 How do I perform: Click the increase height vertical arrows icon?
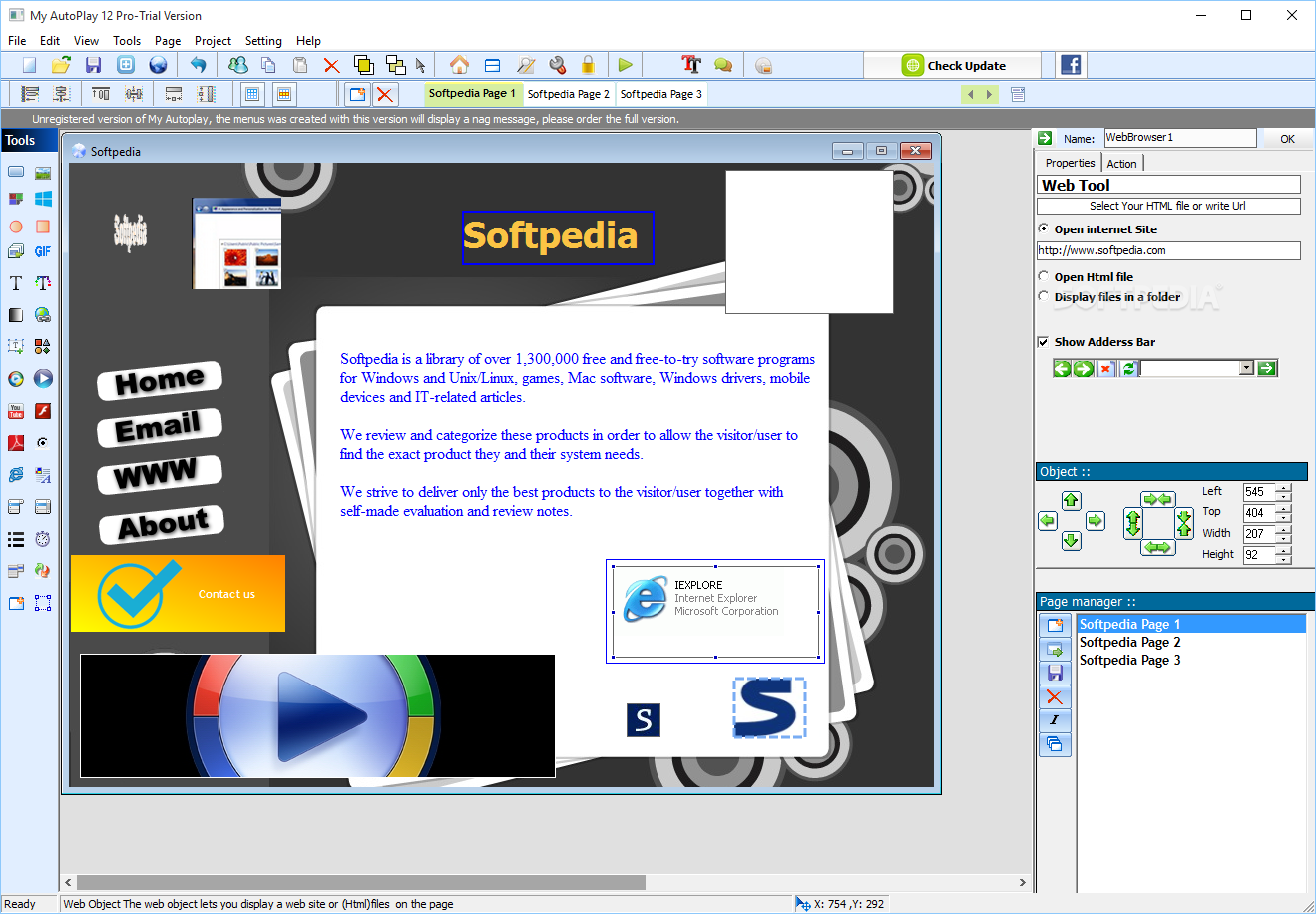tap(1132, 523)
